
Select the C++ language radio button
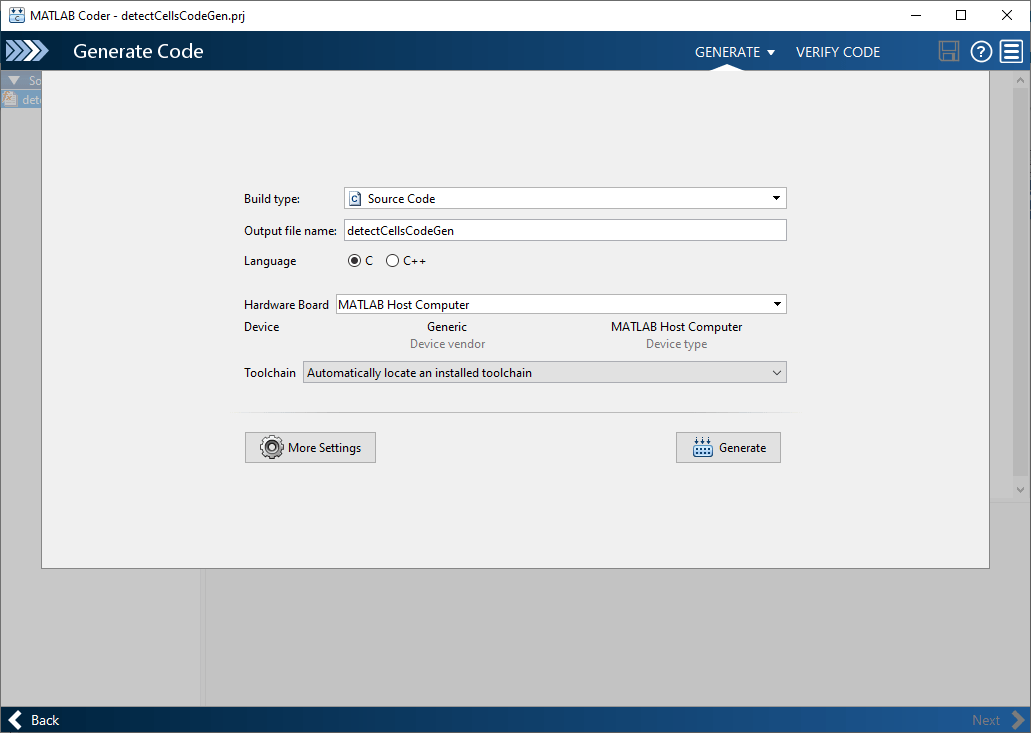click(393, 261)
